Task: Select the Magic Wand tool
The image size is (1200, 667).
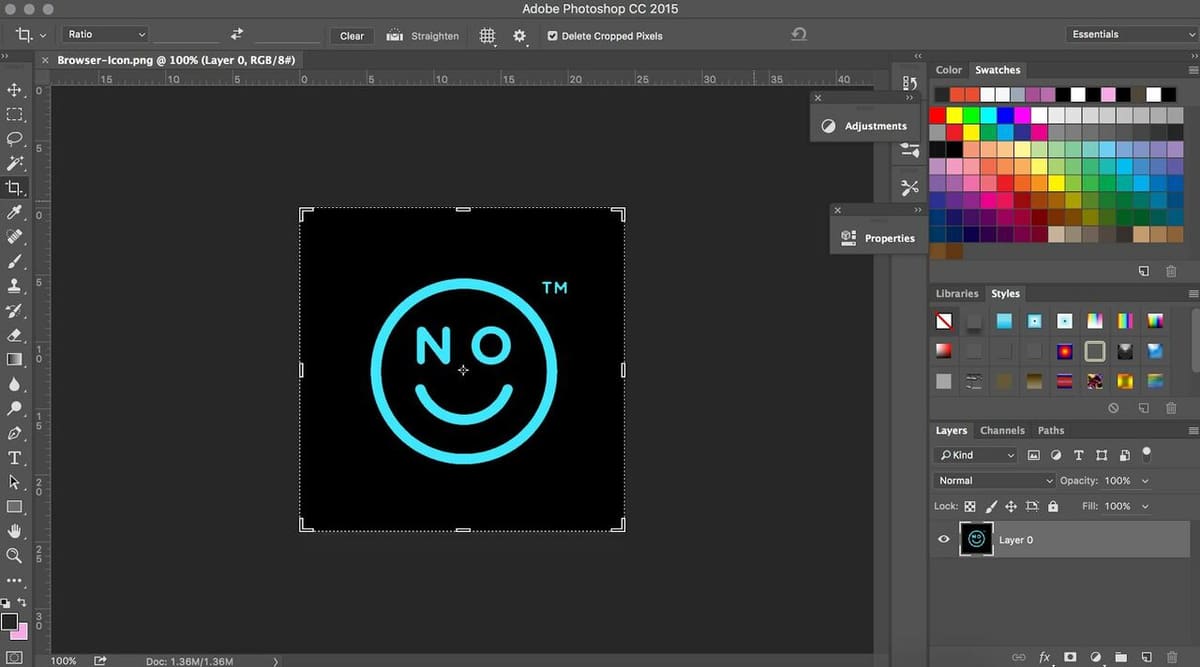Action: coord(14,163)
